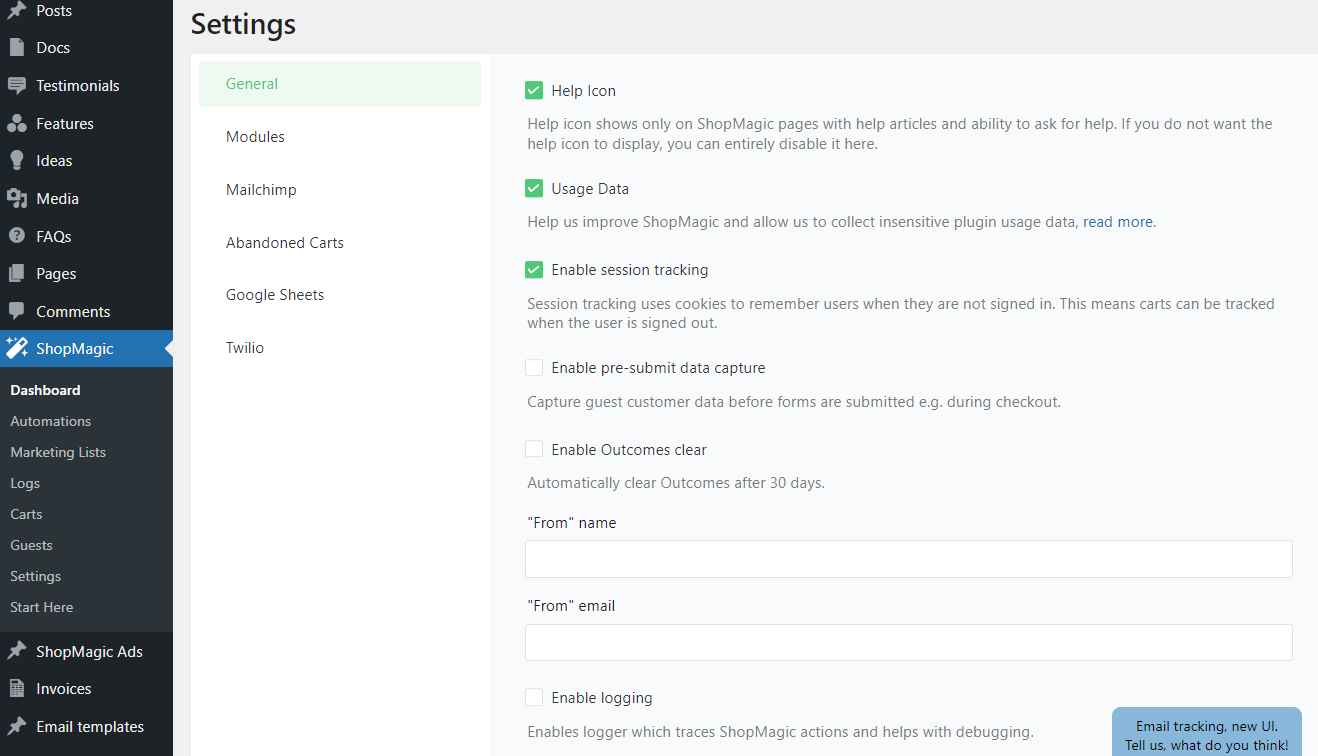Click the "From" name input field

point(908,559)
